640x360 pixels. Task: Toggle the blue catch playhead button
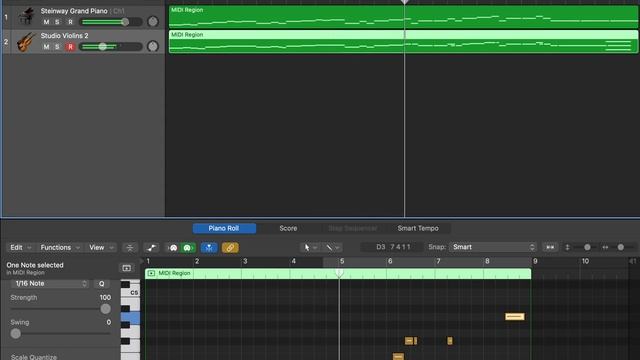coord(209,247)
